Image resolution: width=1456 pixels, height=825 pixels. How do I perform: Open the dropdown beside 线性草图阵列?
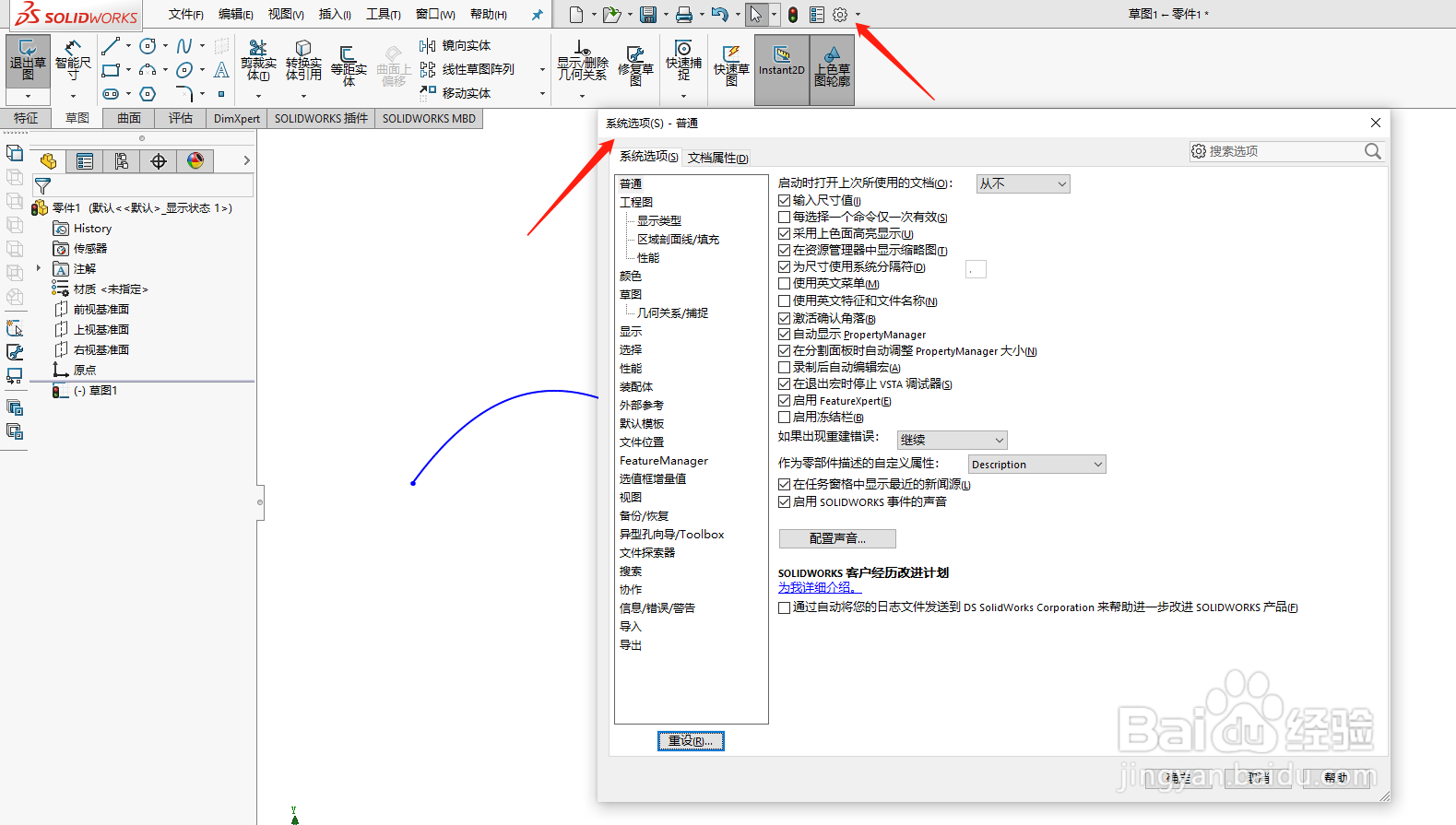pos(541,70)
